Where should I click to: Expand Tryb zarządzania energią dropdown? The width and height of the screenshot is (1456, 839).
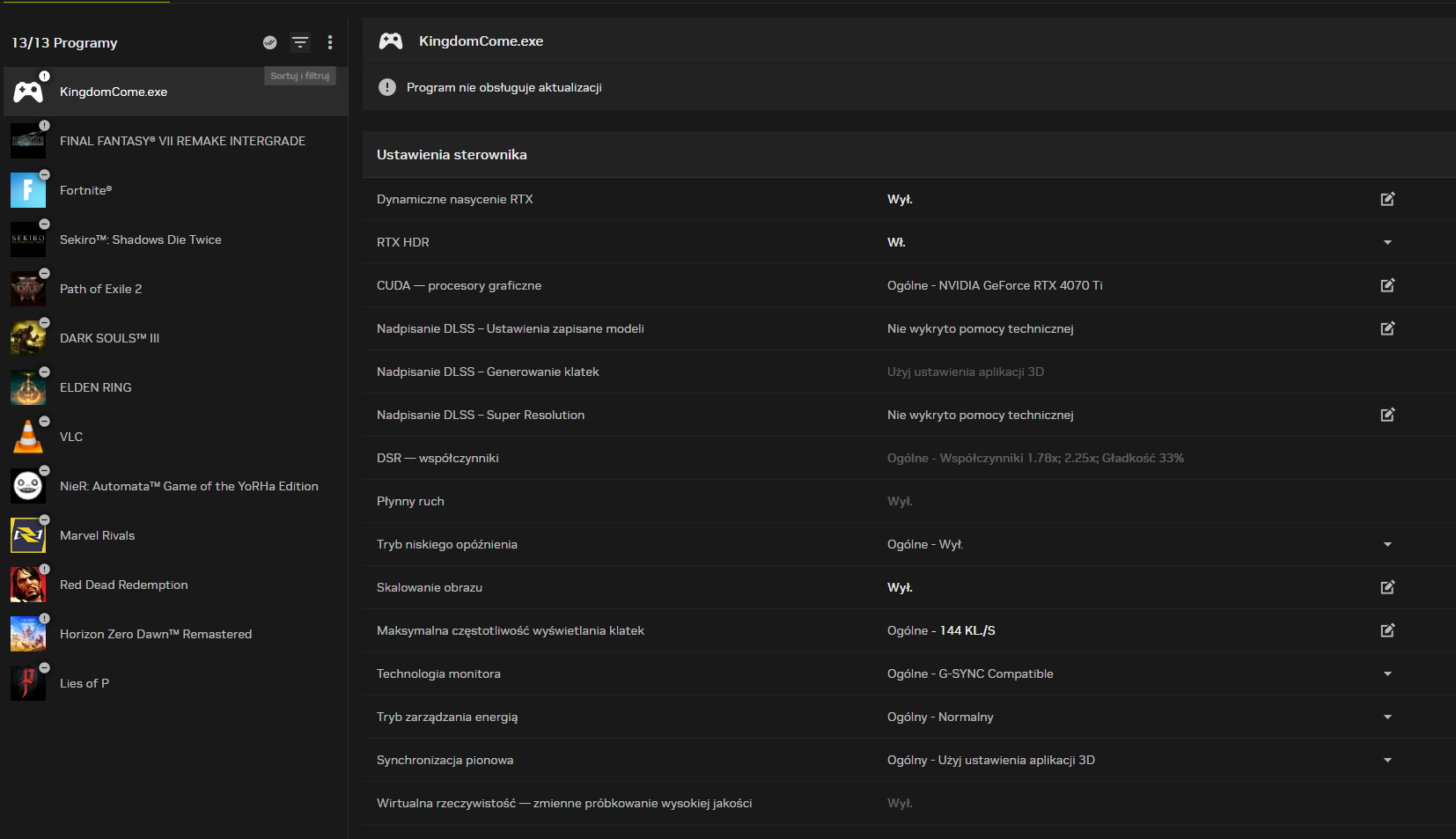[1387, 717]
